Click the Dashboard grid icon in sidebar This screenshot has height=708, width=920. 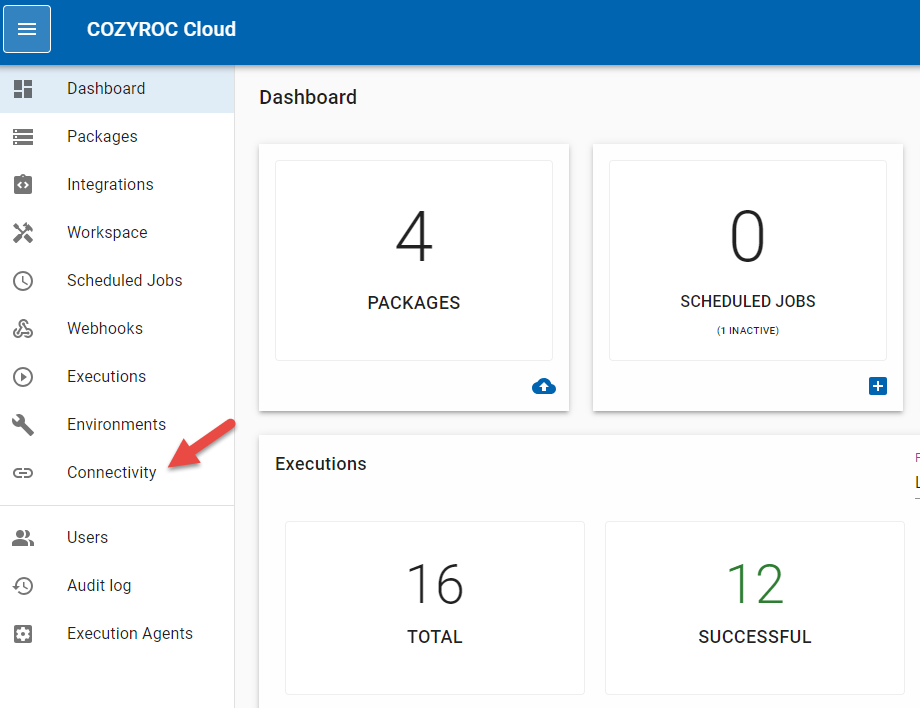23,89
